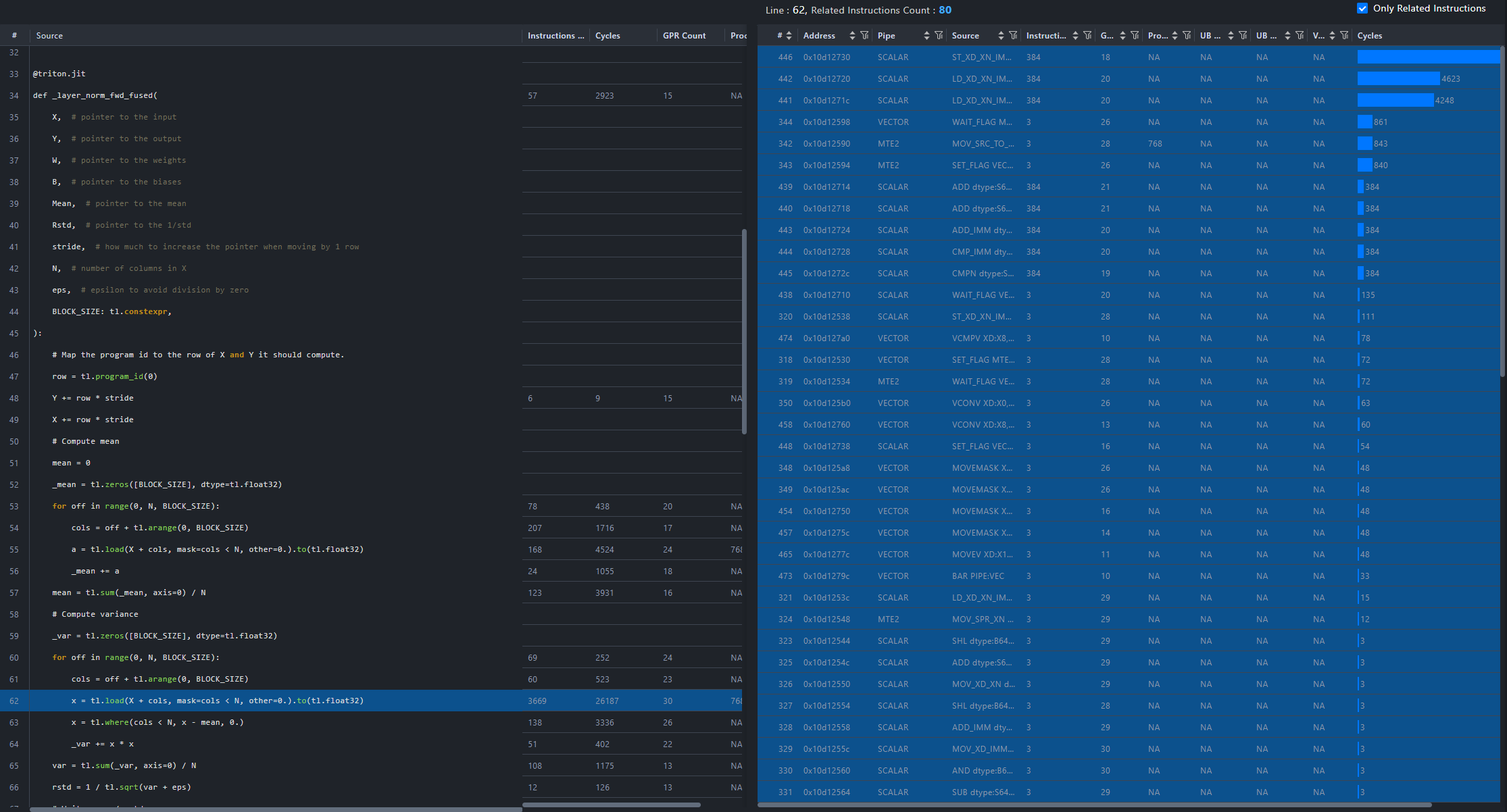This screenshot has height=812, width=1507.
Task: Click instruction count 3669 on line 62
Action: pyautogui.click(x=537, y=701)
